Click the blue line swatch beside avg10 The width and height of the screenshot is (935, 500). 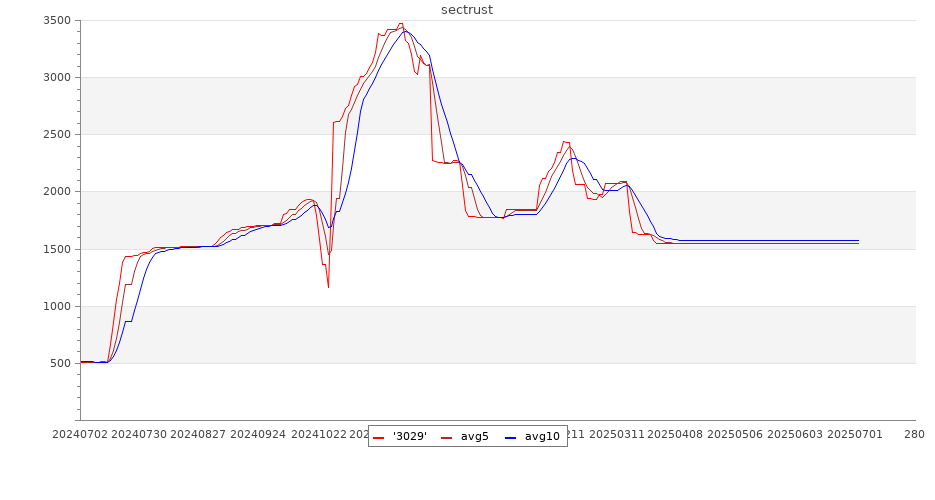point(510,437)
